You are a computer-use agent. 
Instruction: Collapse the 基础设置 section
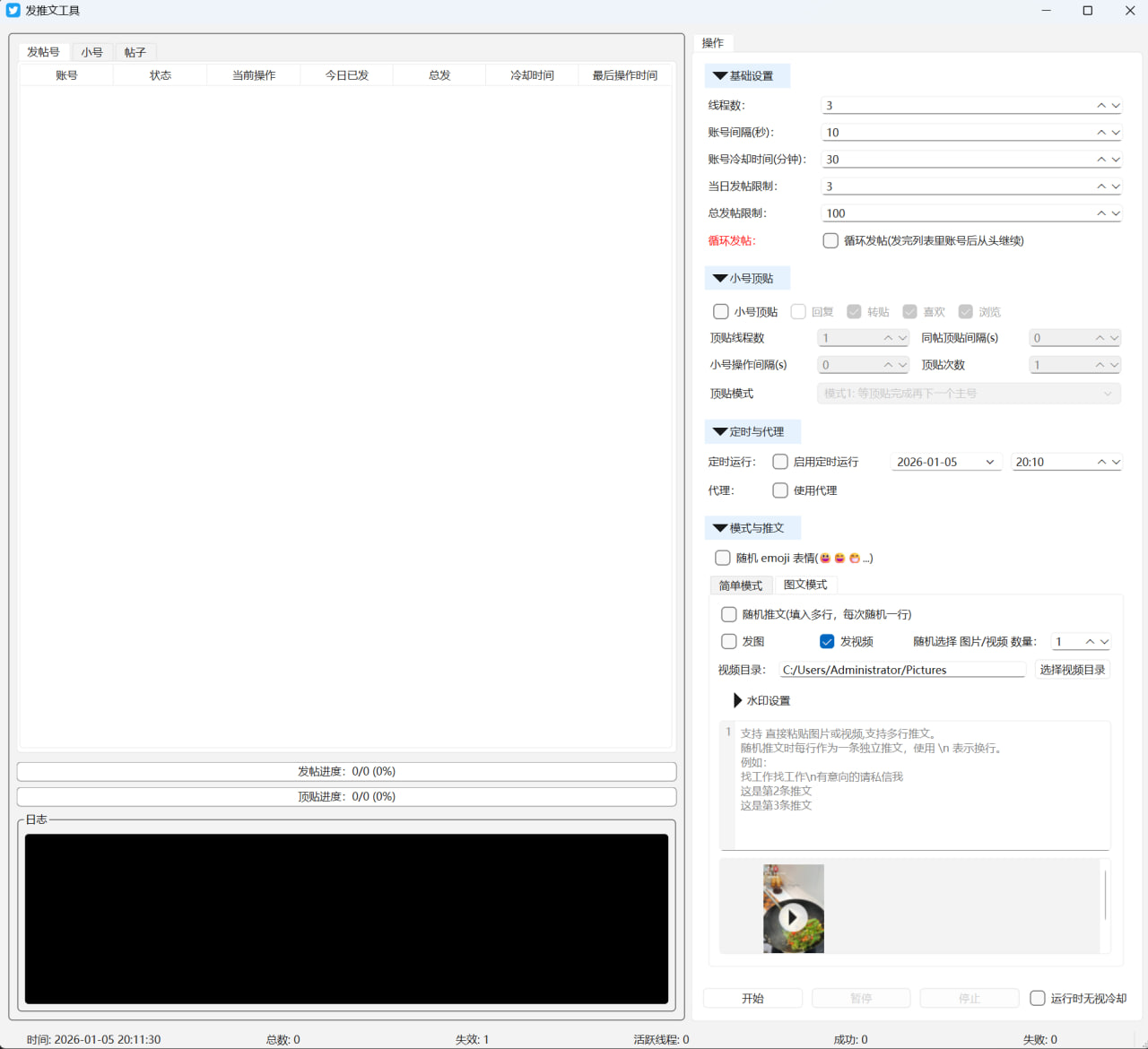point(720,76)
